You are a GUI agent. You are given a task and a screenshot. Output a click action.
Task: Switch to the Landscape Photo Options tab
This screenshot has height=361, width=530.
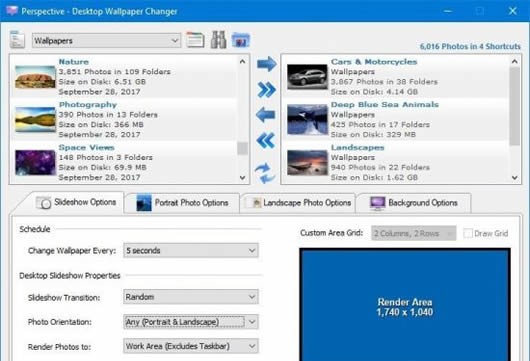pos(298,203)
